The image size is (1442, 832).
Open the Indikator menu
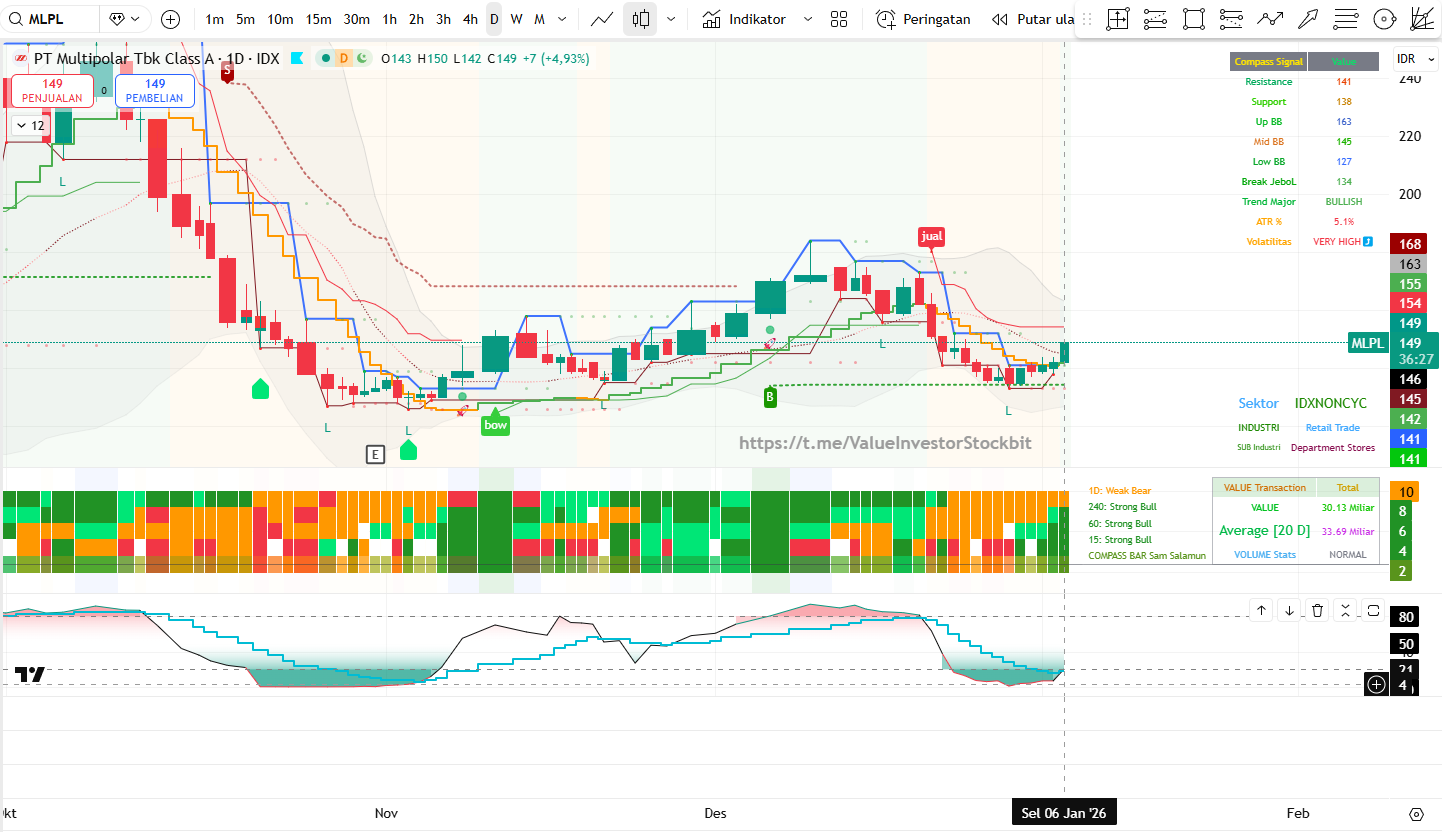click(x=743, y=19)
